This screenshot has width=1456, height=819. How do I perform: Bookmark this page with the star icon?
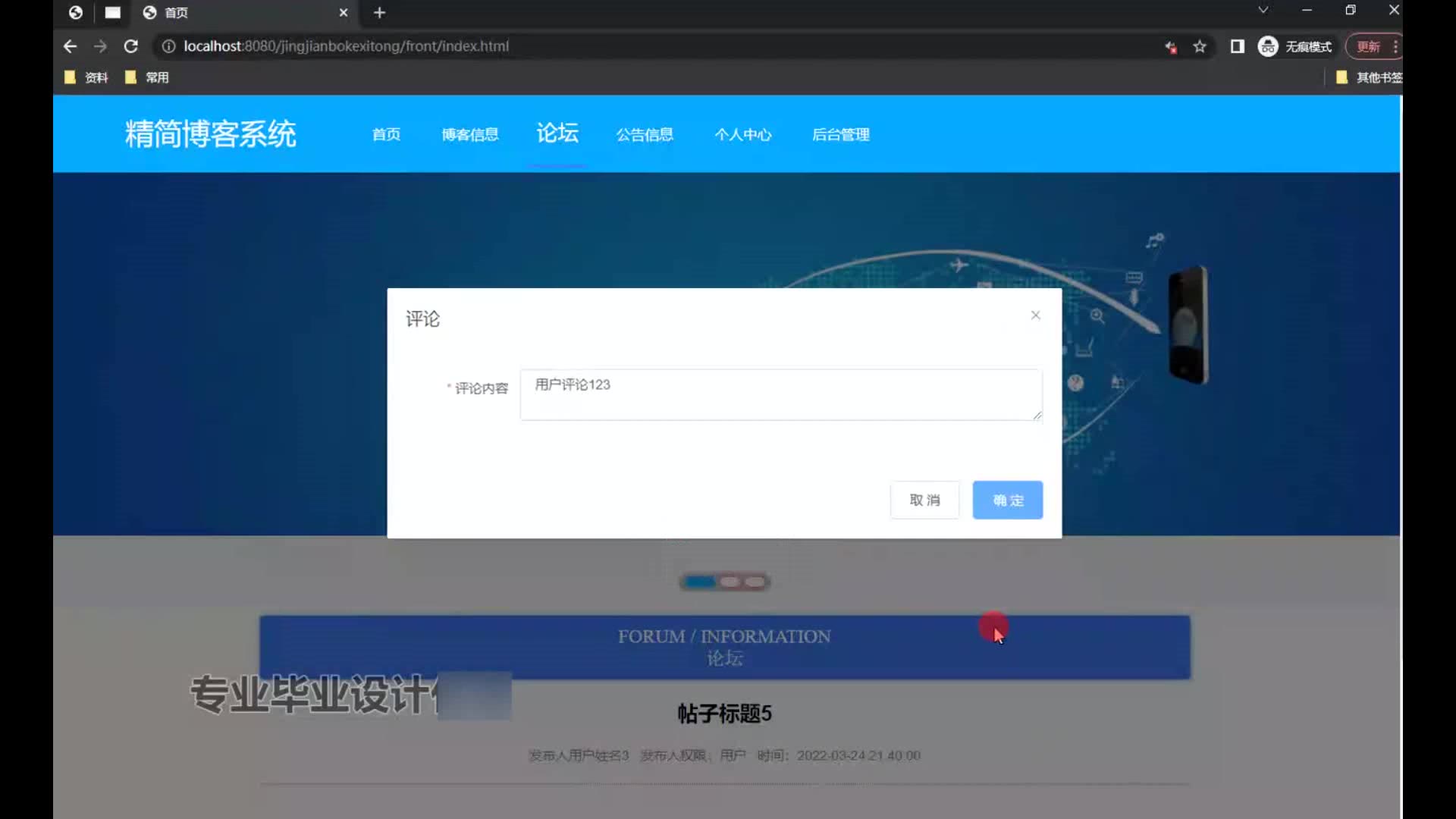tap(1199, 47)
